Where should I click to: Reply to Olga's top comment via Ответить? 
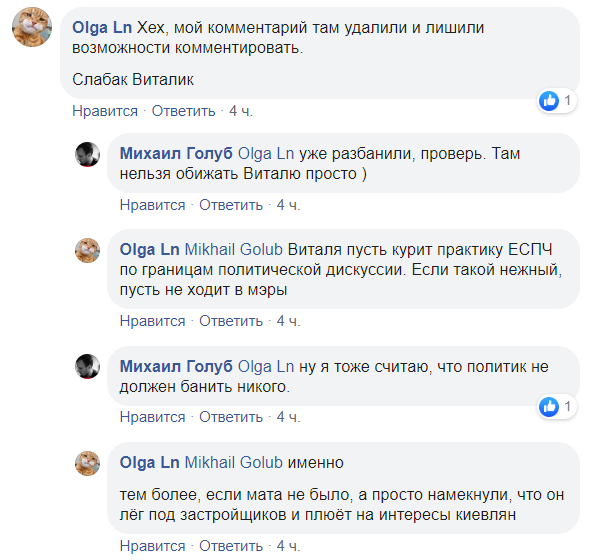184,110
